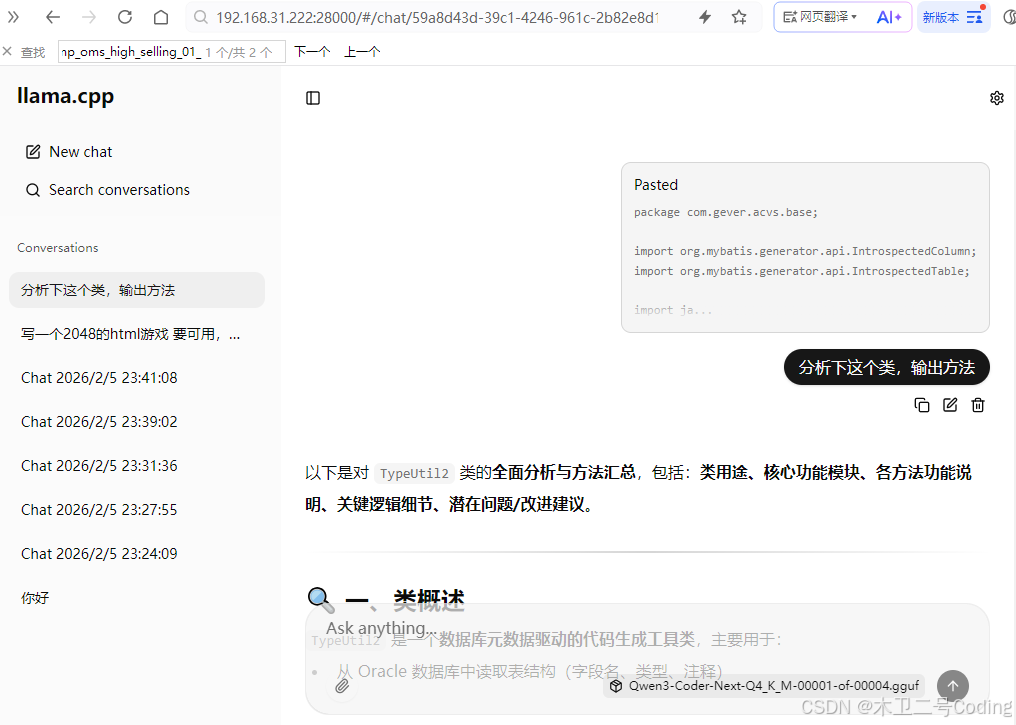Click the Conversations section label
The height and width of the screenshot is (725, 1016).
click(58, 247)
